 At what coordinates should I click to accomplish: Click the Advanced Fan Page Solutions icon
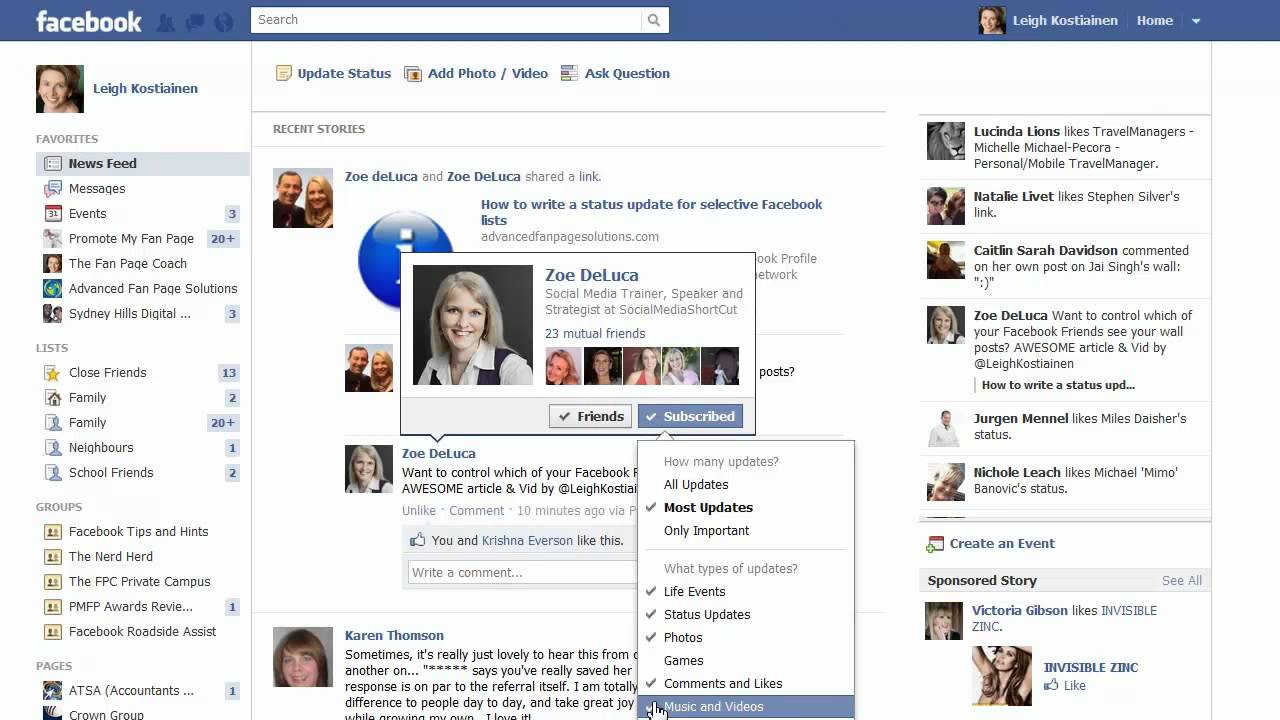point(53,288)
